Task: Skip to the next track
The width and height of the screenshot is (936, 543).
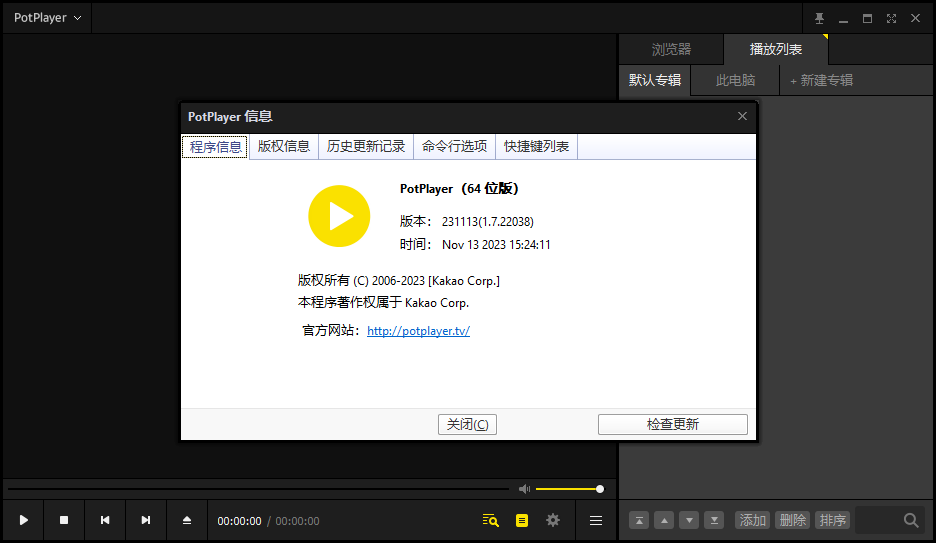Action: [146, 520]
